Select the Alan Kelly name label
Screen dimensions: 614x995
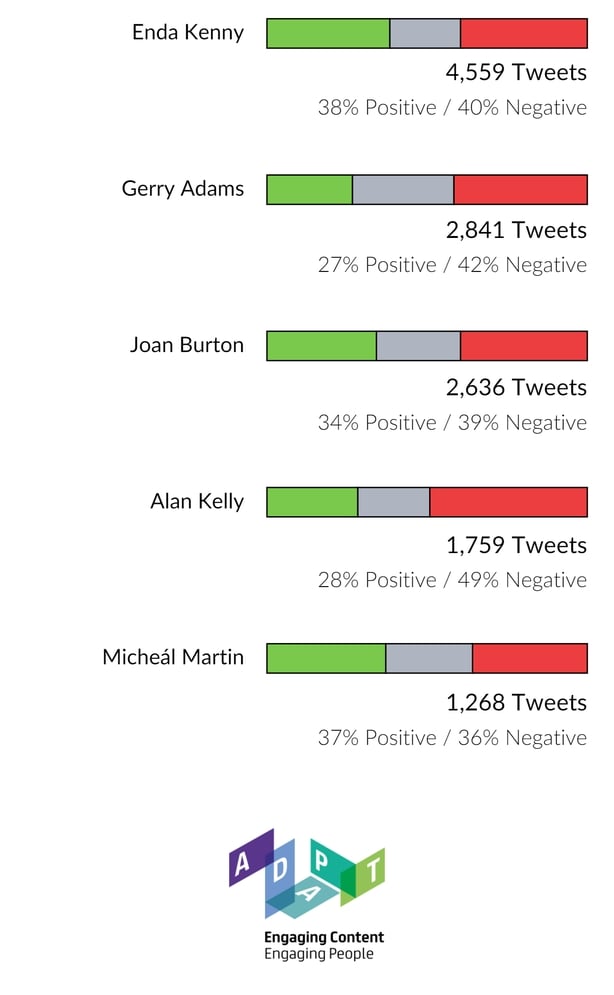click(197, 501)
